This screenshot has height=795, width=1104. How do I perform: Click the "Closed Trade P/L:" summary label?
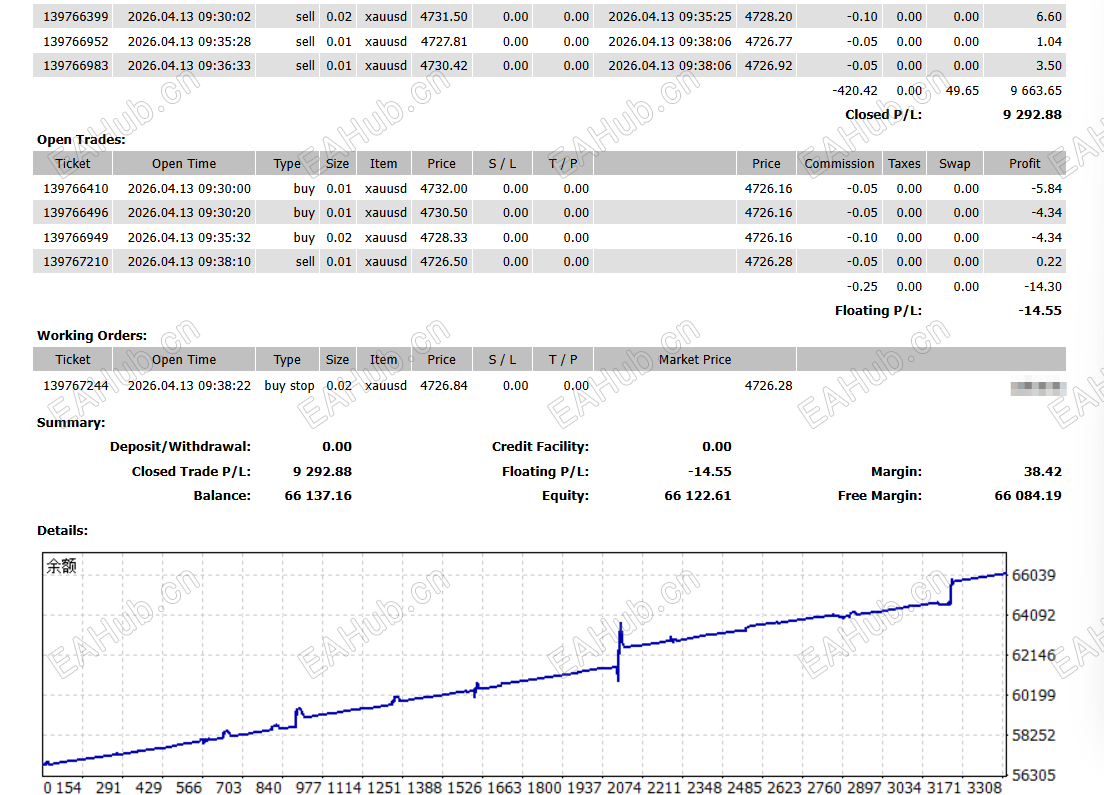coord(191,471)
